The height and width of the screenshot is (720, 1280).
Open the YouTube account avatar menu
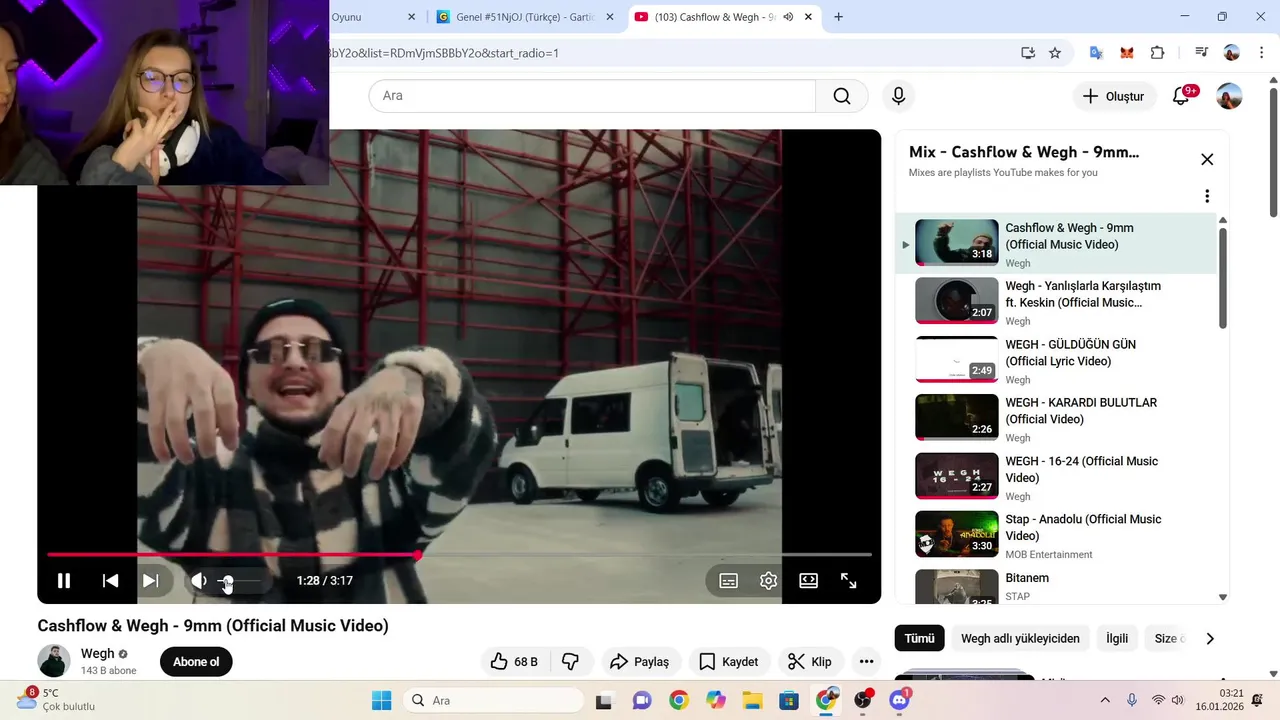(x=1229, y=96)
